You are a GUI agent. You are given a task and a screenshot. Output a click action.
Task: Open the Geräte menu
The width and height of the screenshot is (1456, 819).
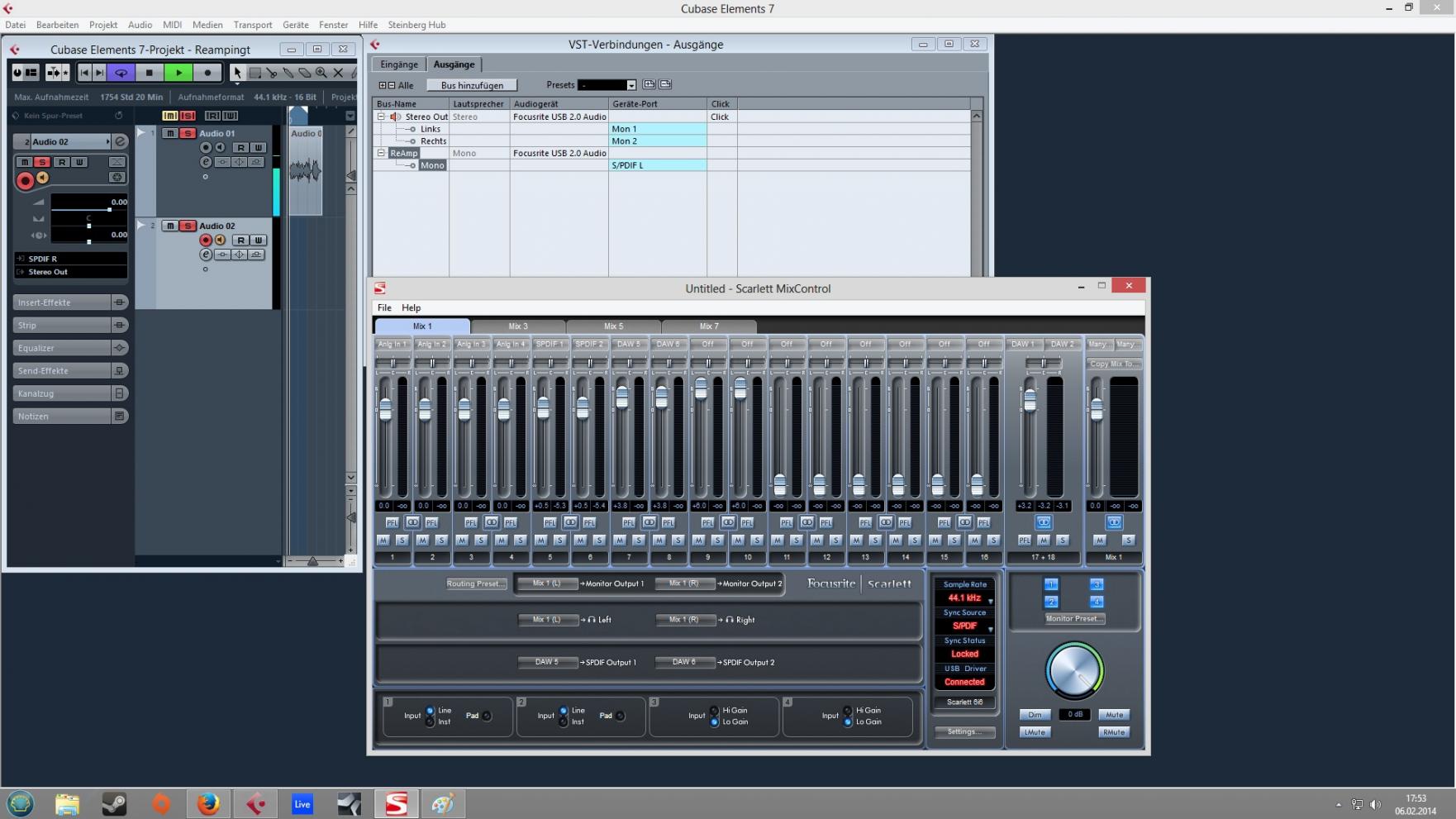point(295,25)
